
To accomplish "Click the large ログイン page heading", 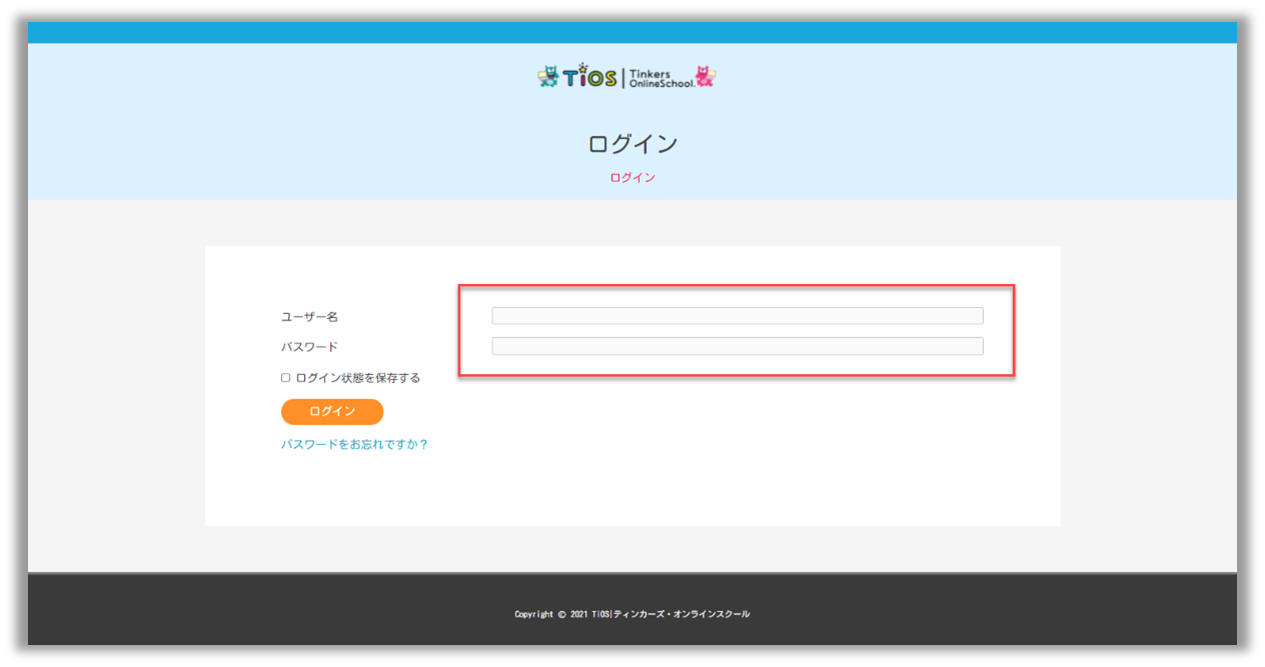I will (x=632, y=144).
